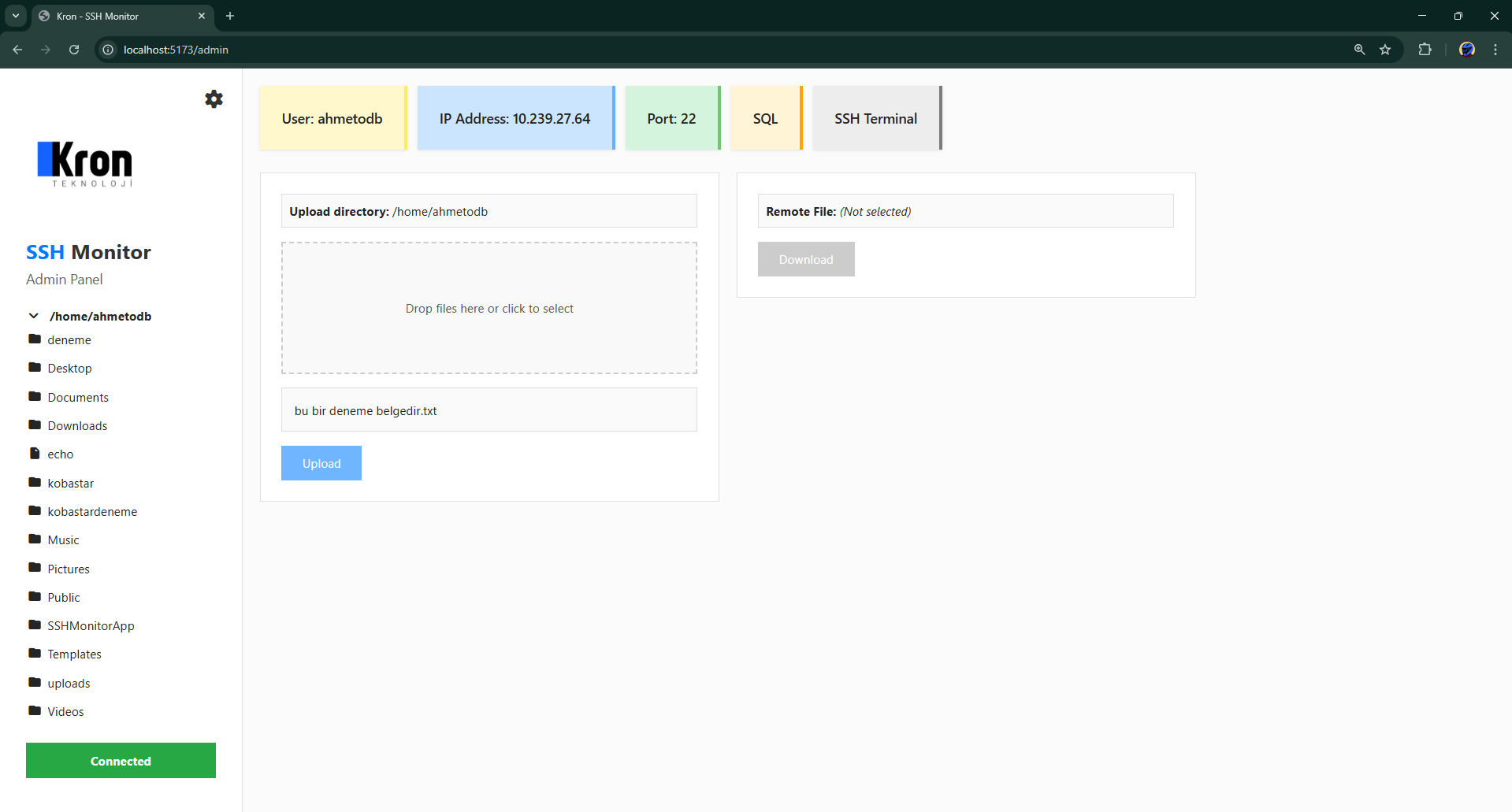The width and height of the screenshot is (1512, 812).
Task: Select the deneme folder icon
Action: pyautogui.click(x=35, y=339)
